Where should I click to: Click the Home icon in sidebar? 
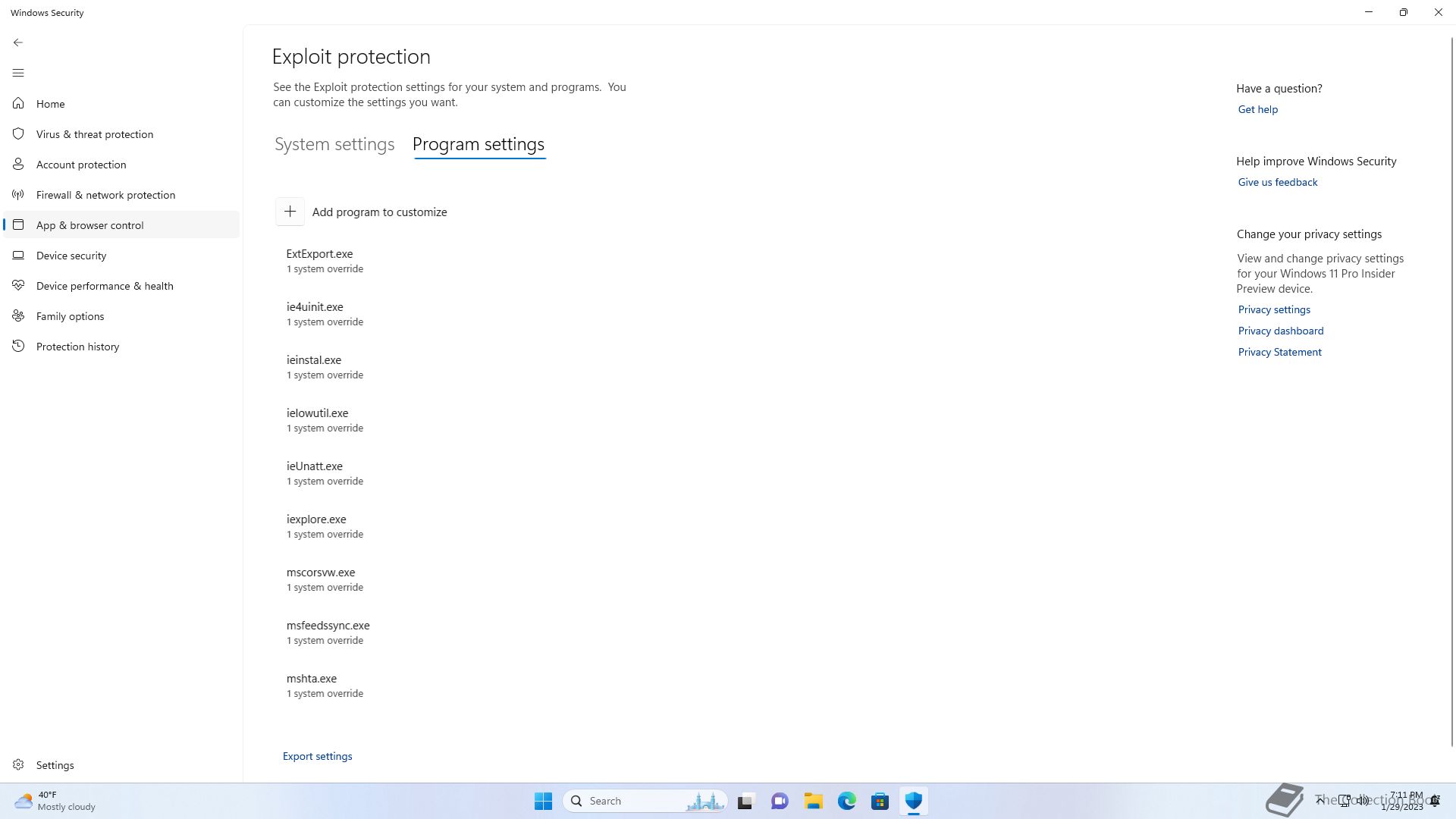(x=18, y=104)
